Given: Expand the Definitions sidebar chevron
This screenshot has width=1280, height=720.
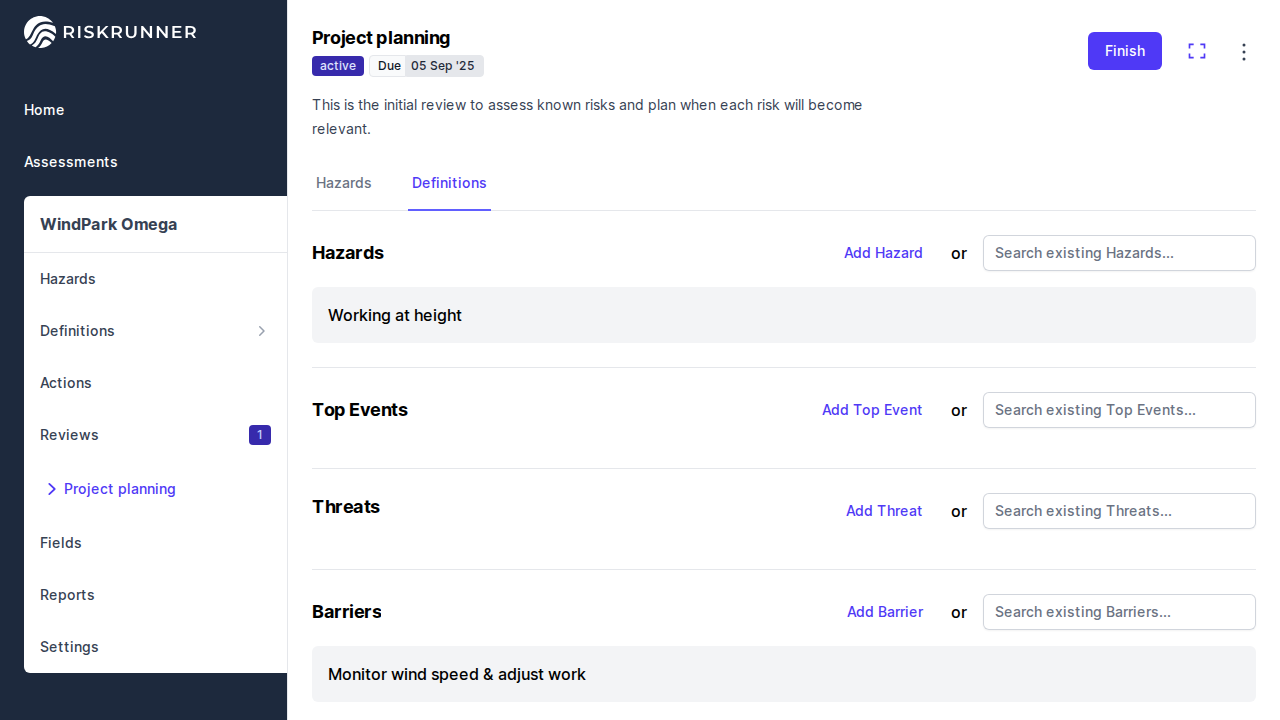Looking at the screenshot, I should pos(262,331).
